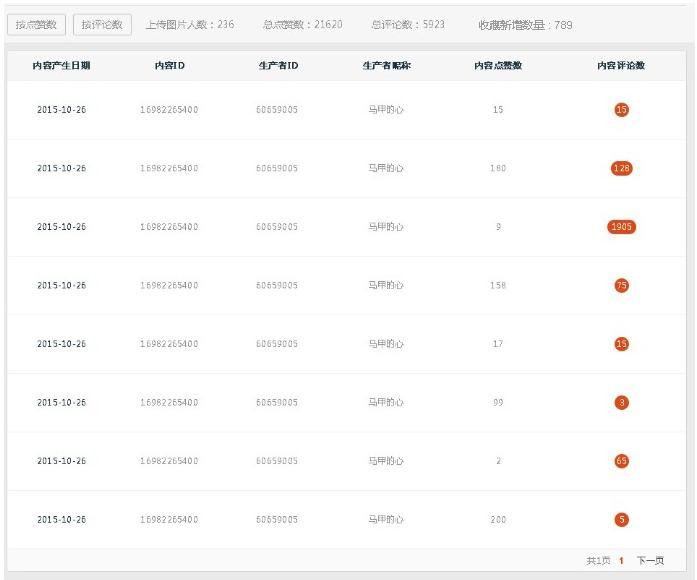697x580 pixels.
Task: Click the 内容ID column header
Action: point(169,66)
